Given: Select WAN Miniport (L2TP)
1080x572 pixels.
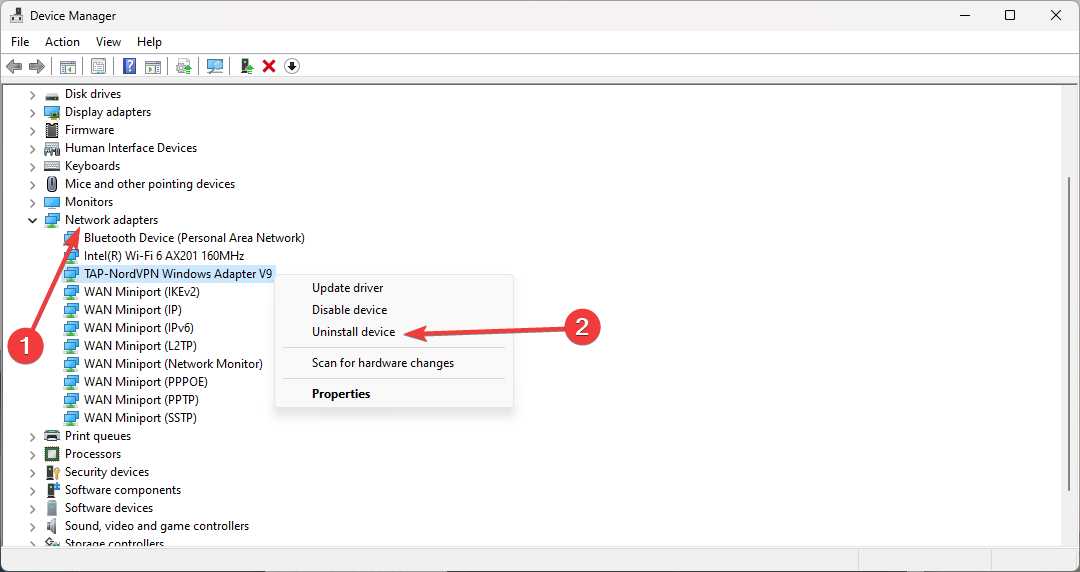Looking at the screenshot, I should (x=140, y=345).
